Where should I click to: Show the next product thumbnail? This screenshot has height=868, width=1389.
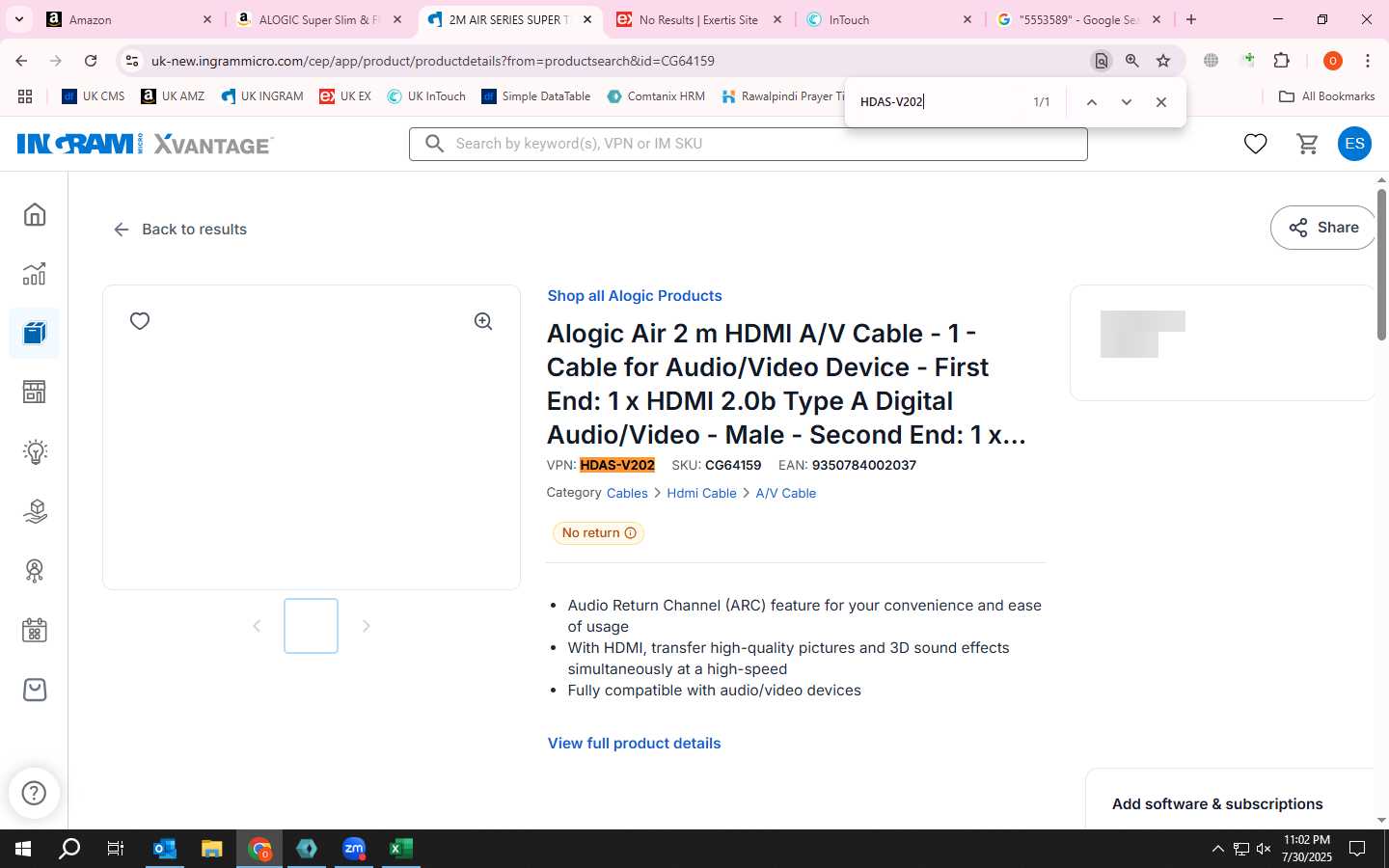pyautogui.click(x=366, y=626)
